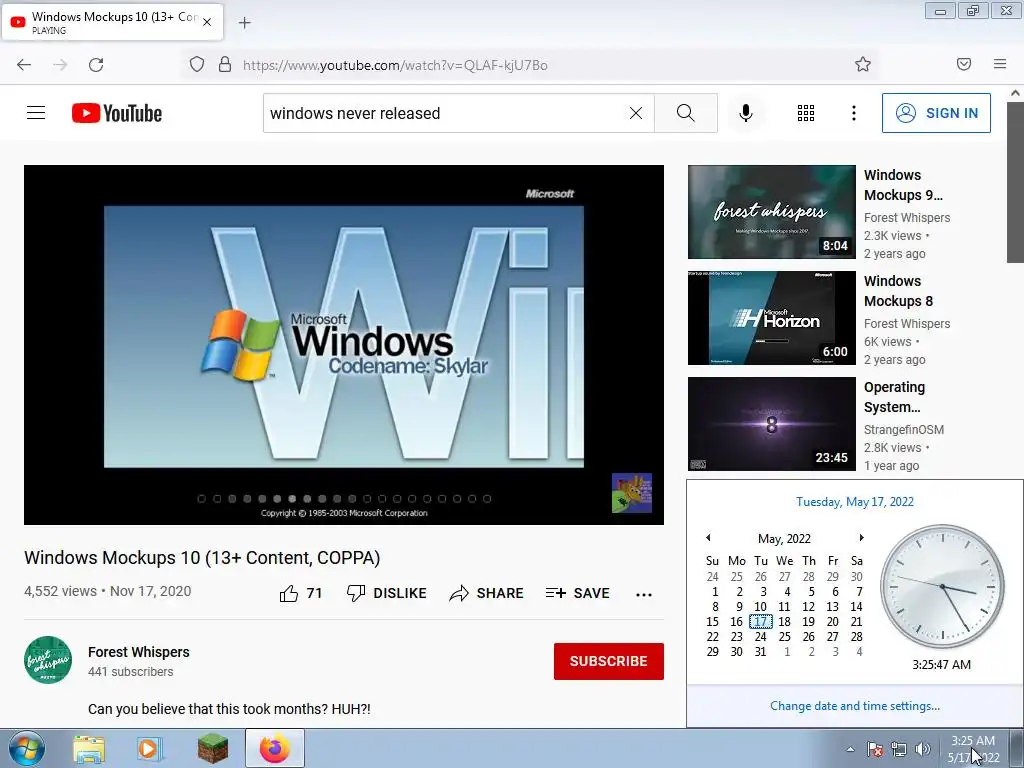Click the taskbar clock
Viewport: 1024px width, 768px height.
pyautogui.click(x=973, y=749)
